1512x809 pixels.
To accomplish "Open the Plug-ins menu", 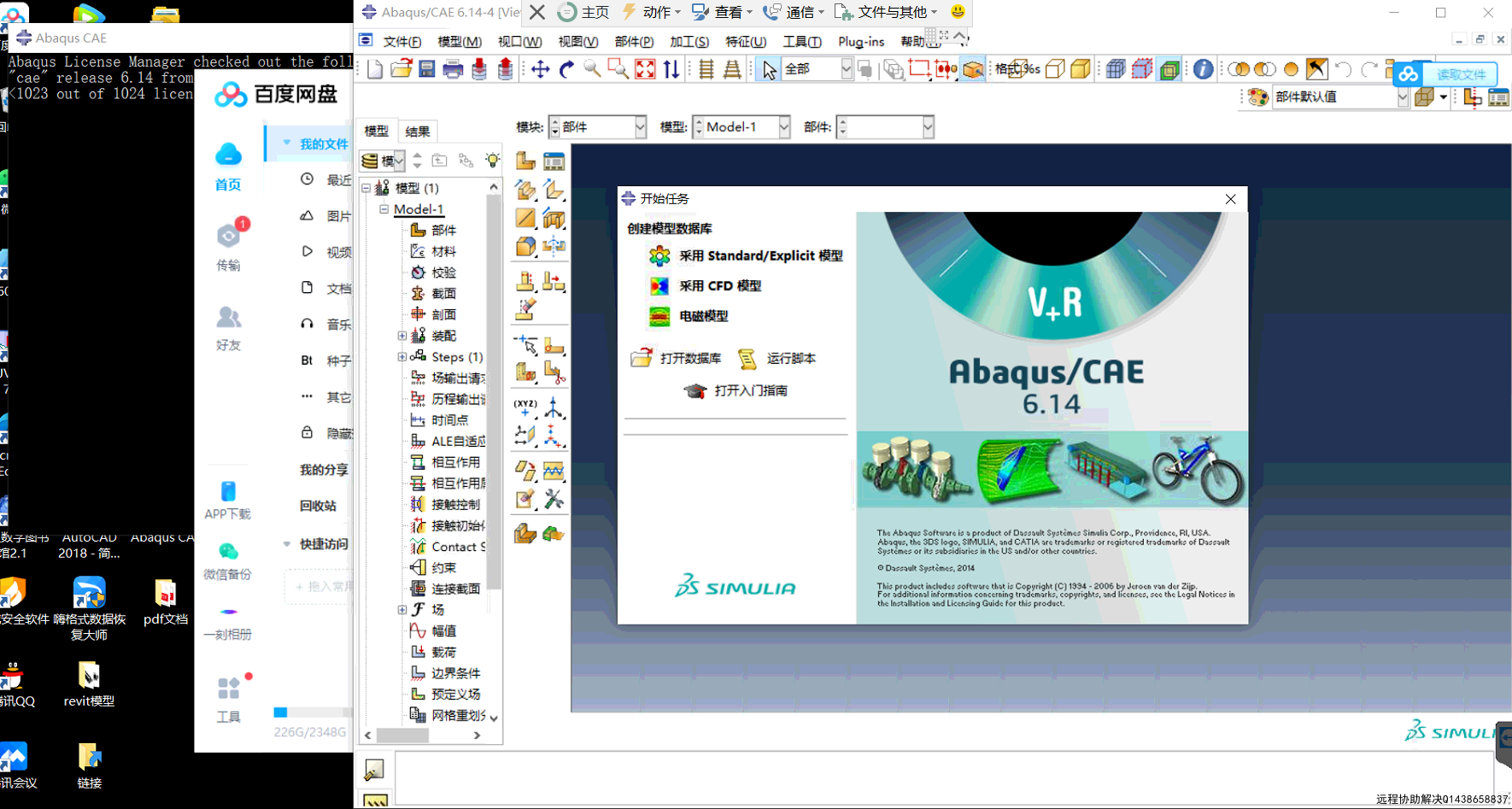I will pyautogui.click(x=861, y=41).
